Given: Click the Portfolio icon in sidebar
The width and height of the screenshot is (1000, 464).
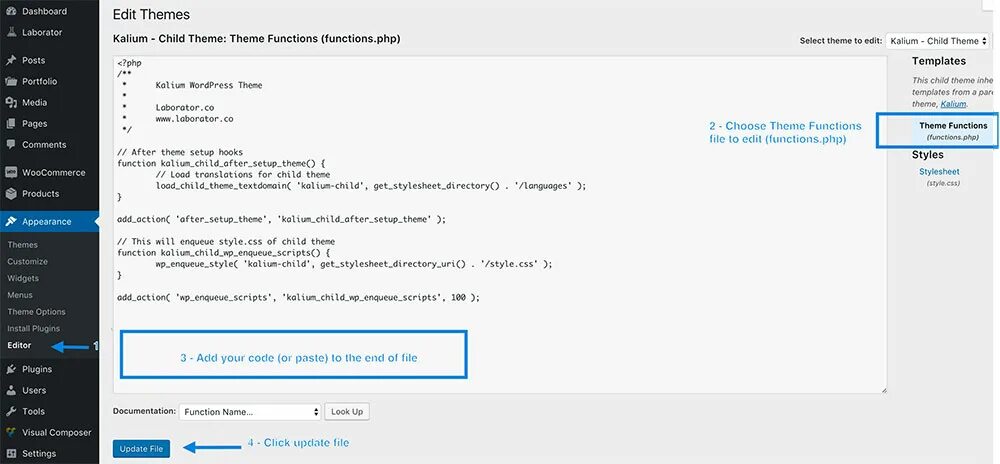Looking at the screenshot, I should point(11,82).
